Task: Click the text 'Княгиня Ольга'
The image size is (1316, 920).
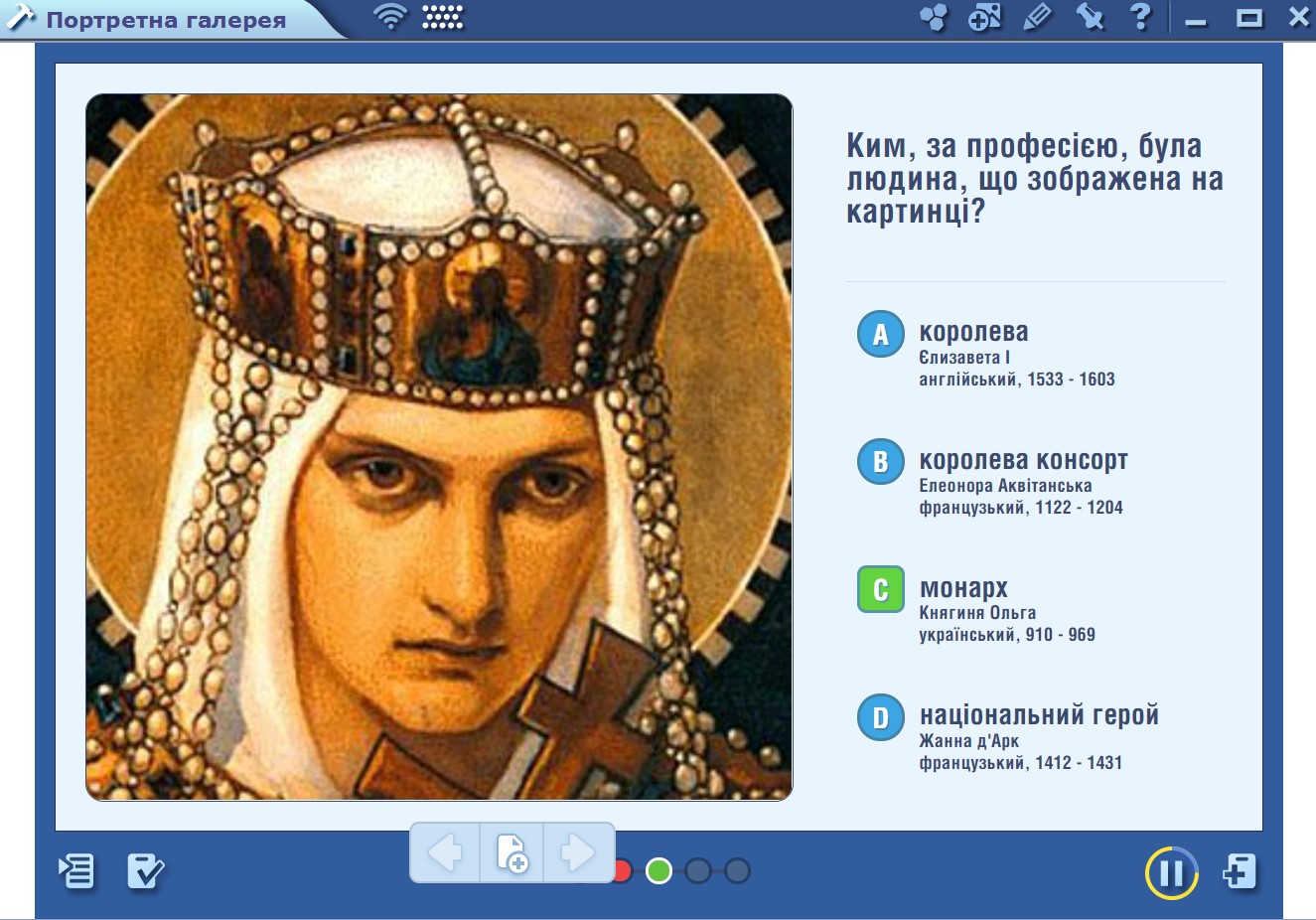Action: click(977, 613)
